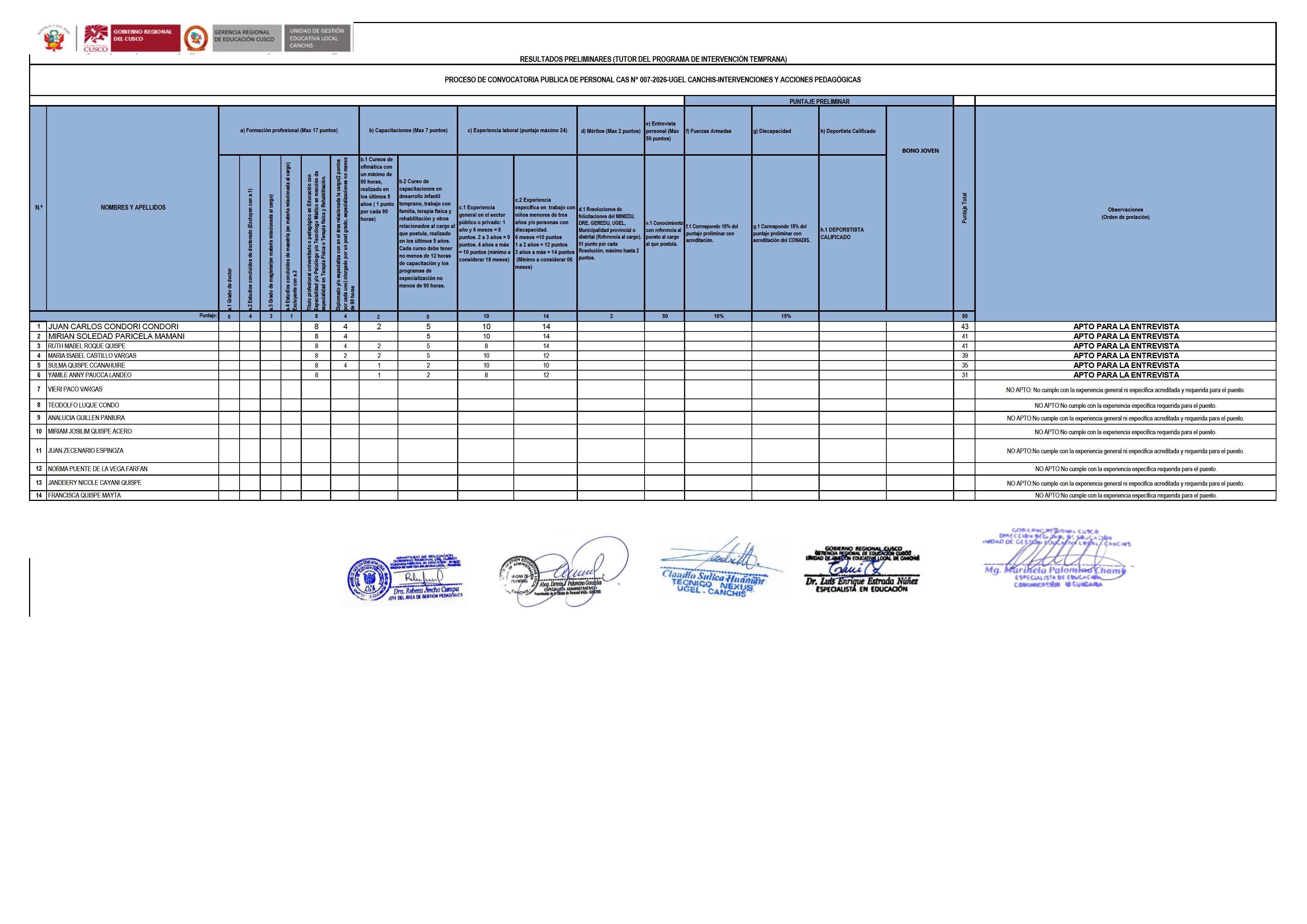
Task: Select 'd) Méritos (Max 2 puntos)' header
Action: click(x=611, y=131)
